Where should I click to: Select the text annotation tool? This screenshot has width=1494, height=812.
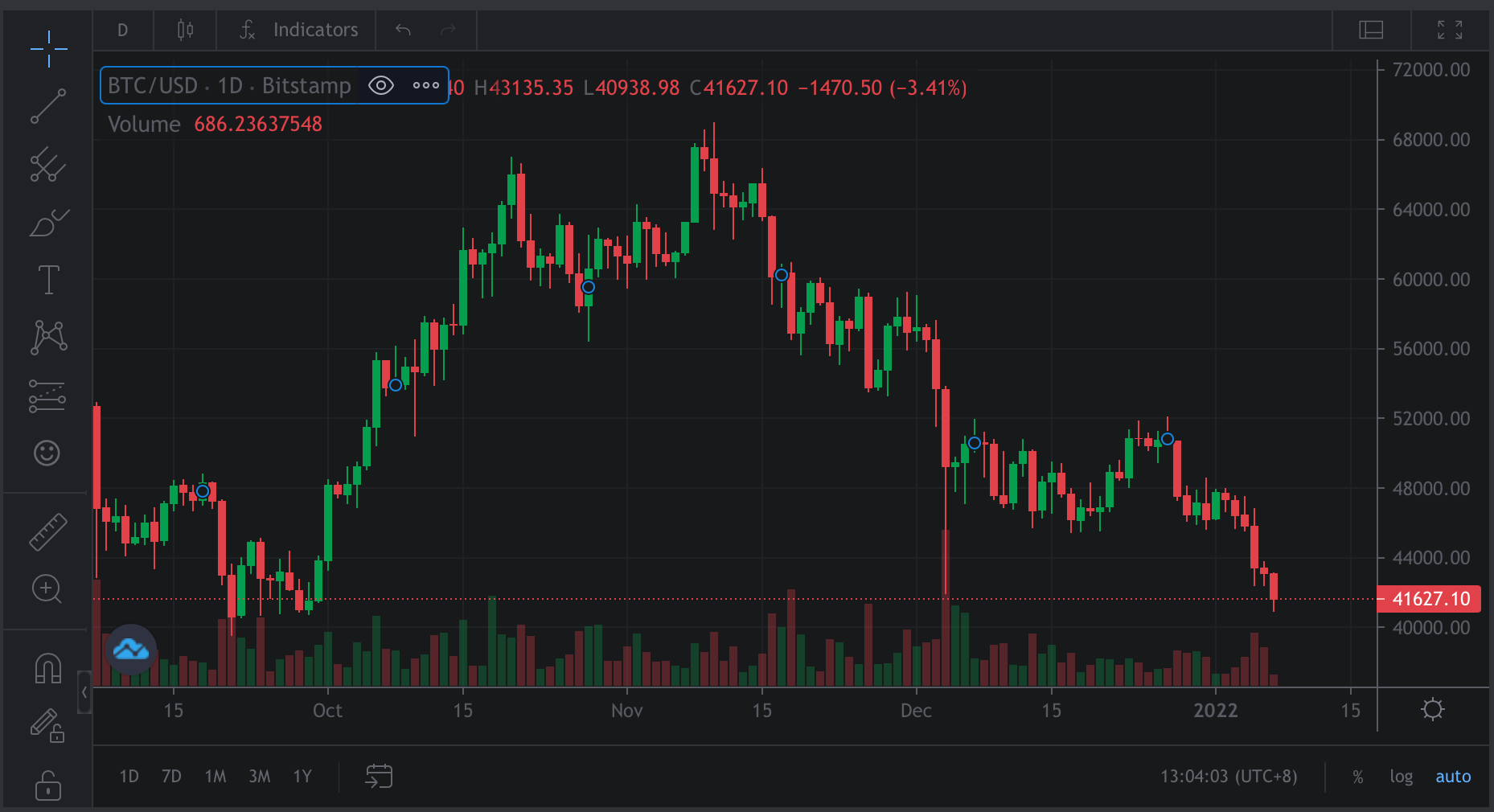pyautogui.click(x=48, y=280)
